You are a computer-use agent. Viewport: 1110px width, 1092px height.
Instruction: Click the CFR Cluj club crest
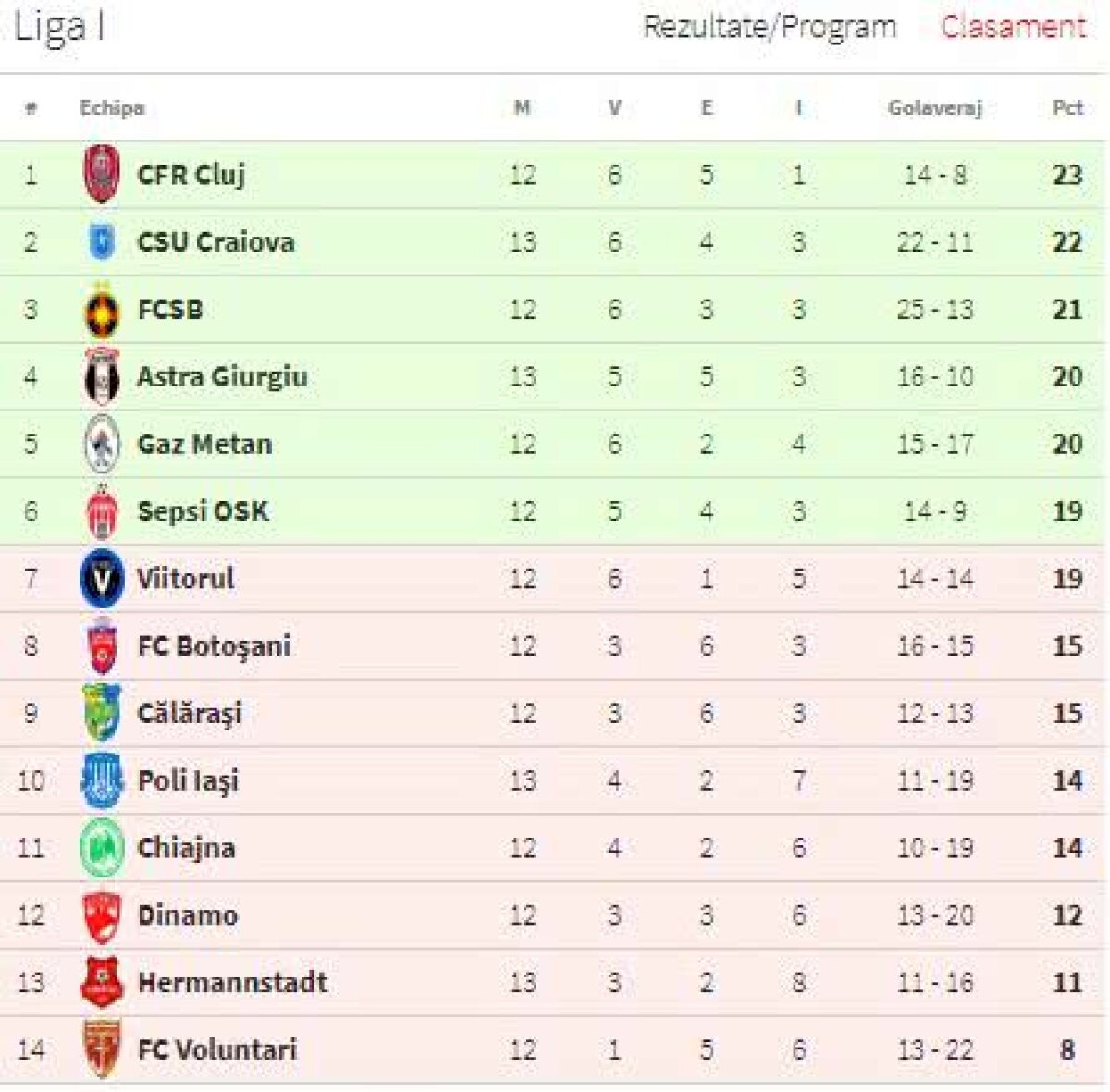click(x=102, y=175)
